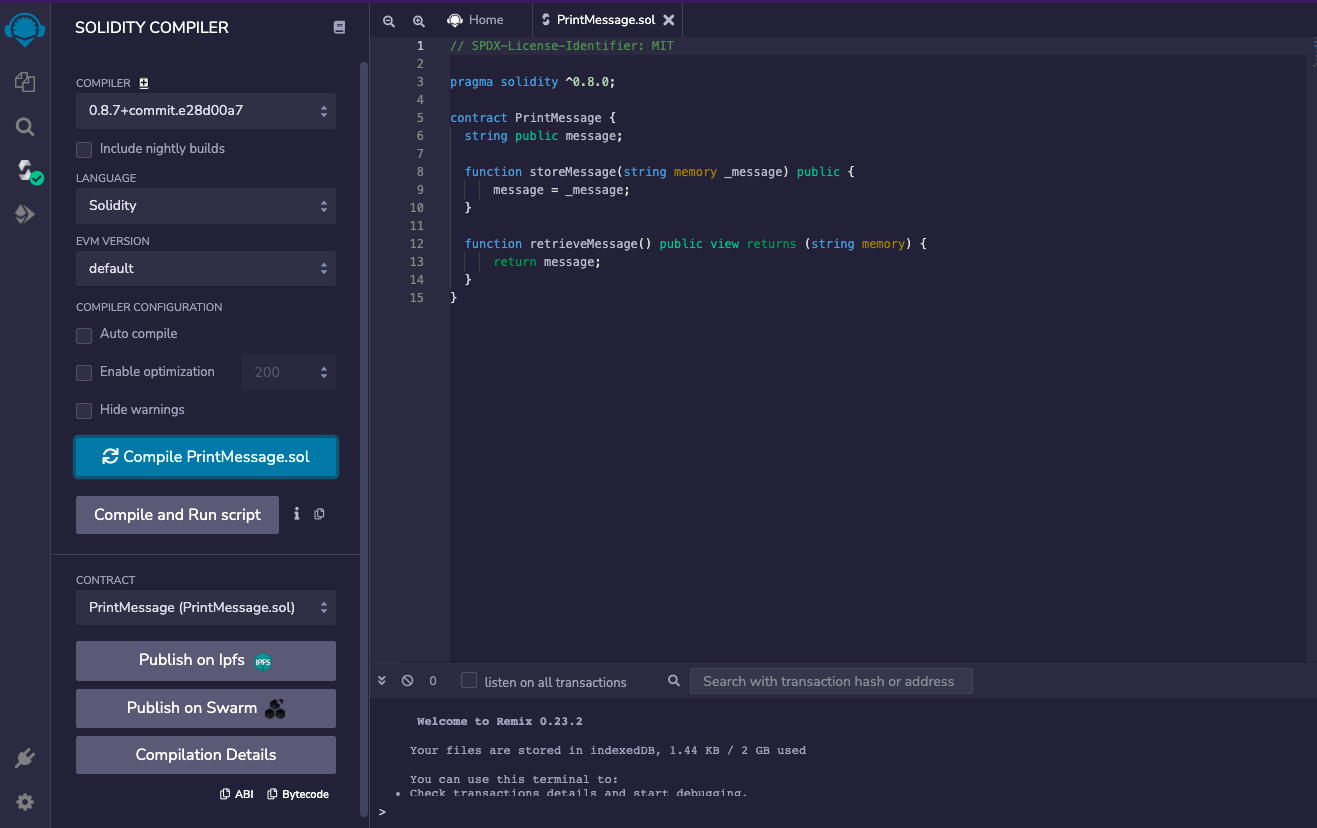Viewport: 1317px width, 828px height.
Task: Click the indexedDB storage usage message
Action: [x=607, y=750]
